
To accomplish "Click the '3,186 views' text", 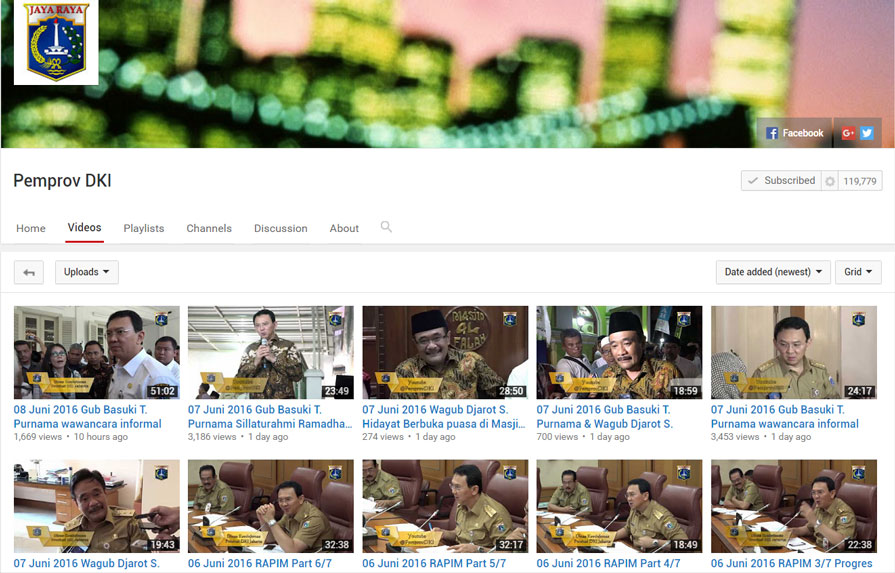I will (x=212, y=437).
